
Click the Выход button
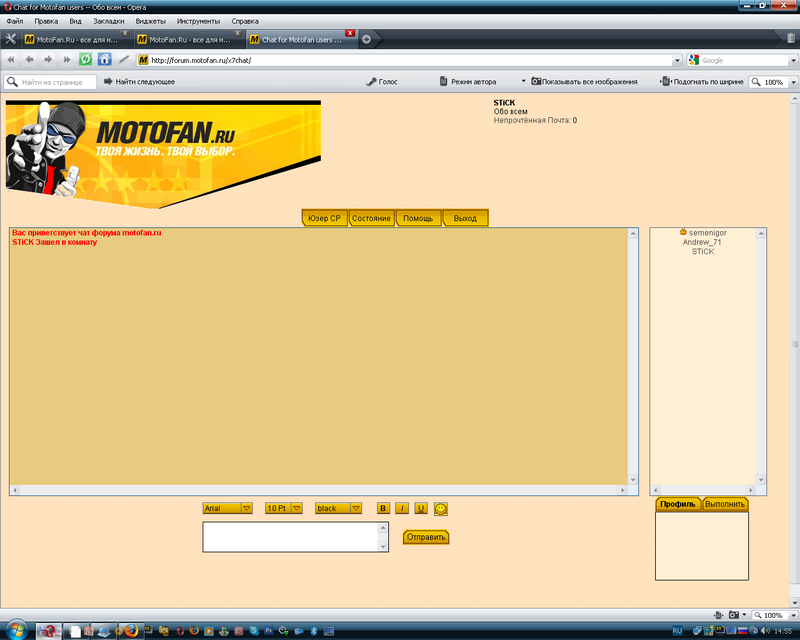(x=465, y=218)
